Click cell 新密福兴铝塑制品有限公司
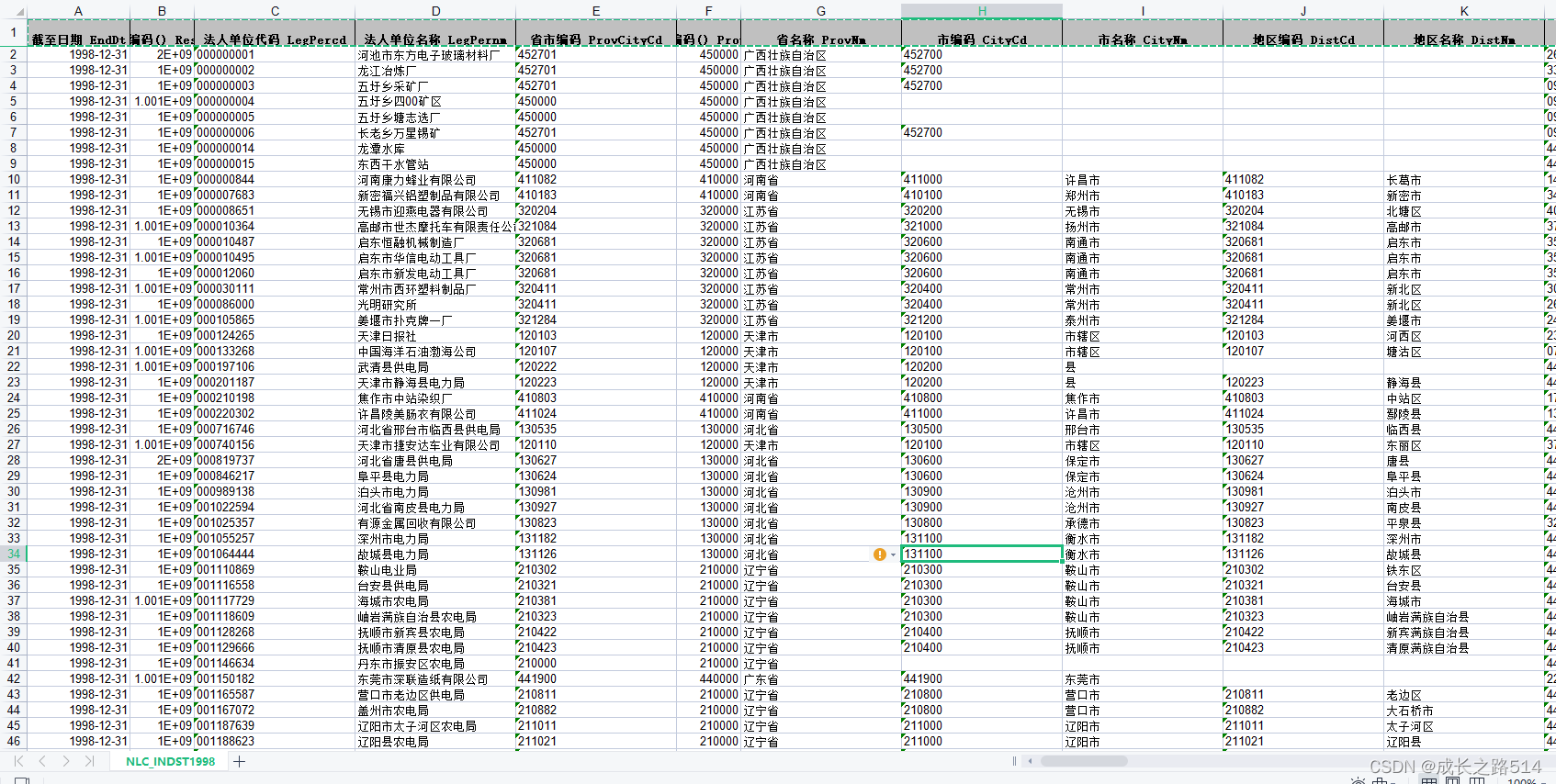Viewport: 1556px width, 784px height. pyautogui.click(x=435, y=196)
